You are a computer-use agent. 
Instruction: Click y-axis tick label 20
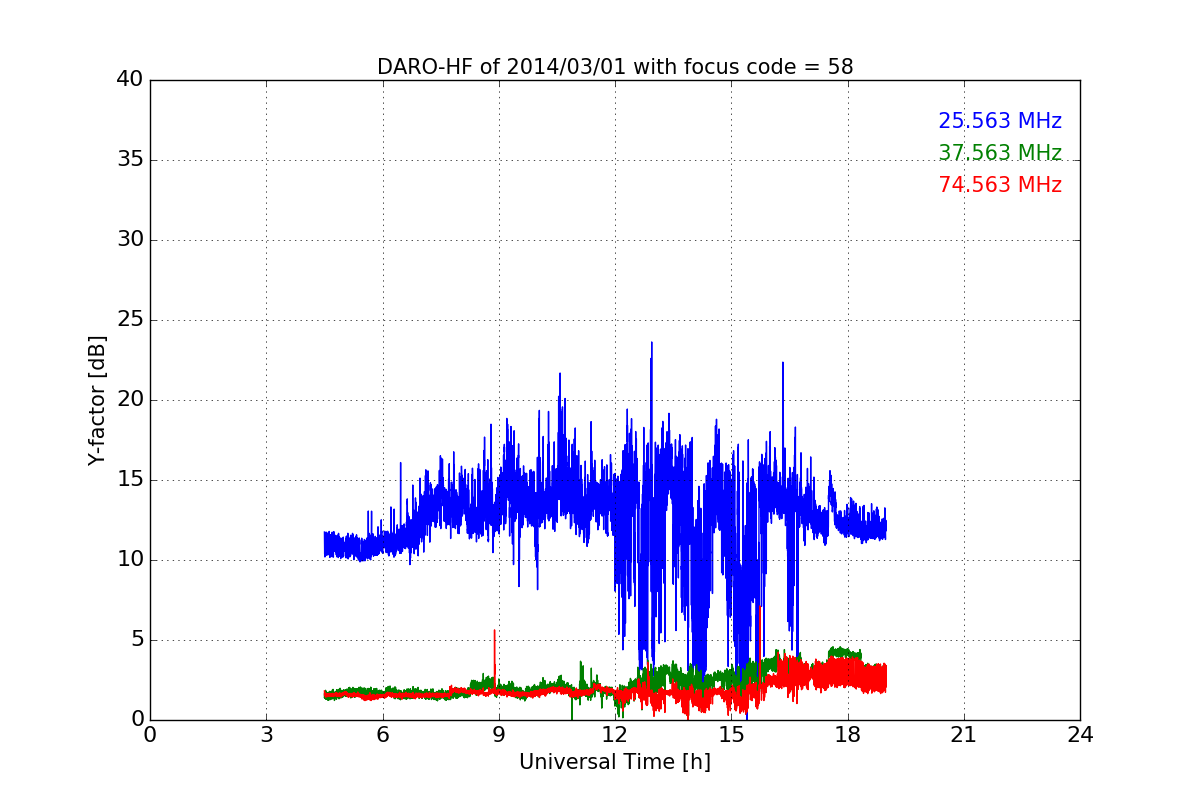130,400
